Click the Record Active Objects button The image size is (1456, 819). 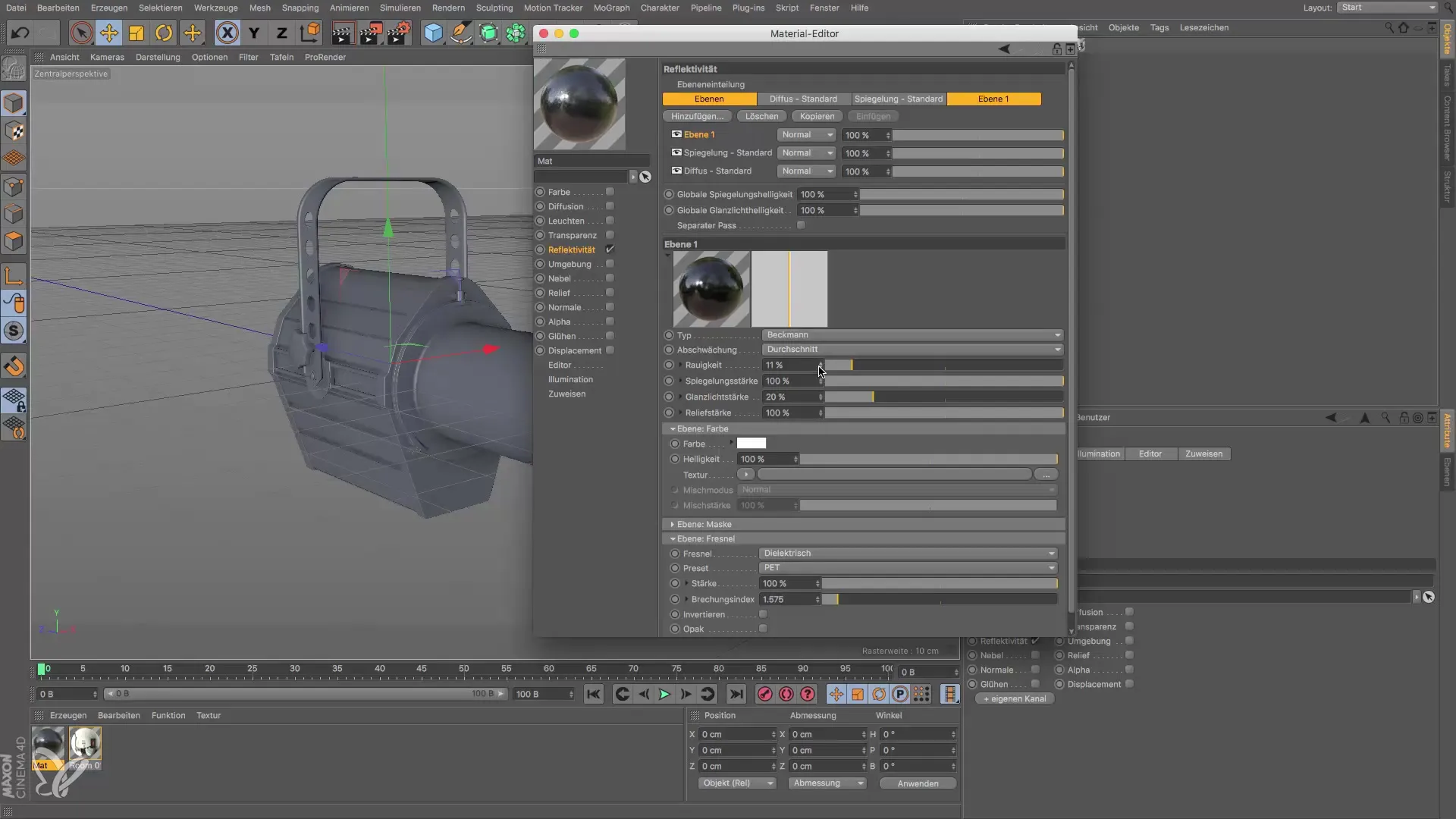click(x=764, y=694)
